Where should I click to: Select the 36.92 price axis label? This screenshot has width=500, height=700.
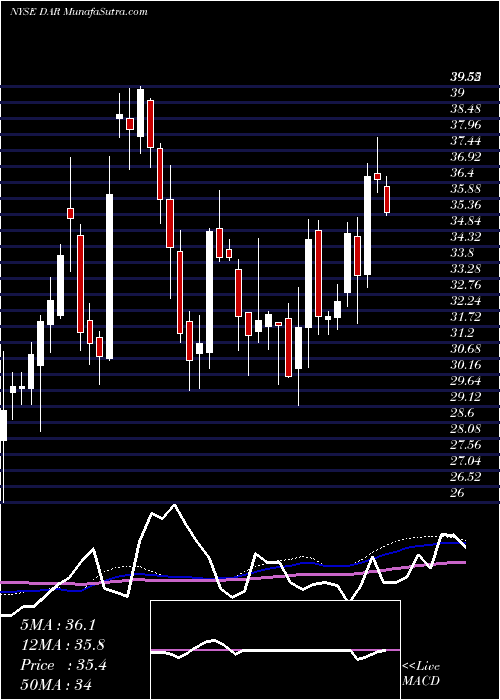click(465, 157)
